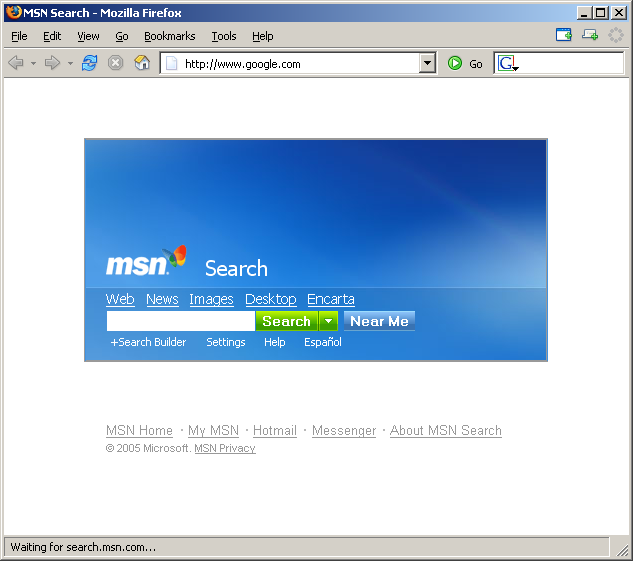The height and width of the screenshot is (561, 633).
Task: Click into the Firefox search box
Action: pos(571,63)
